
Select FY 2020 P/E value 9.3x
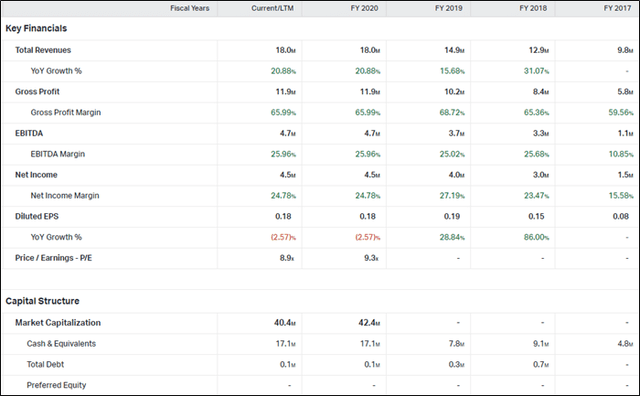click(x=371, y=258)
